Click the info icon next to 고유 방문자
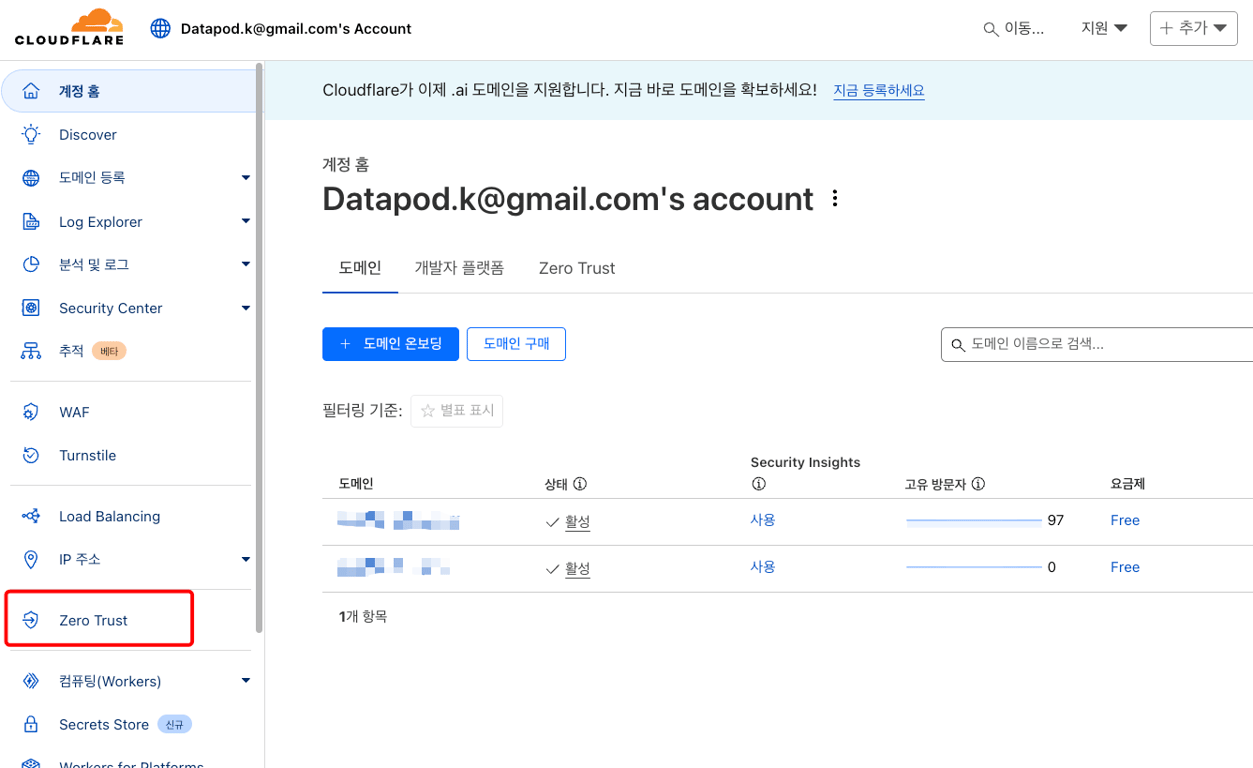 978,484
